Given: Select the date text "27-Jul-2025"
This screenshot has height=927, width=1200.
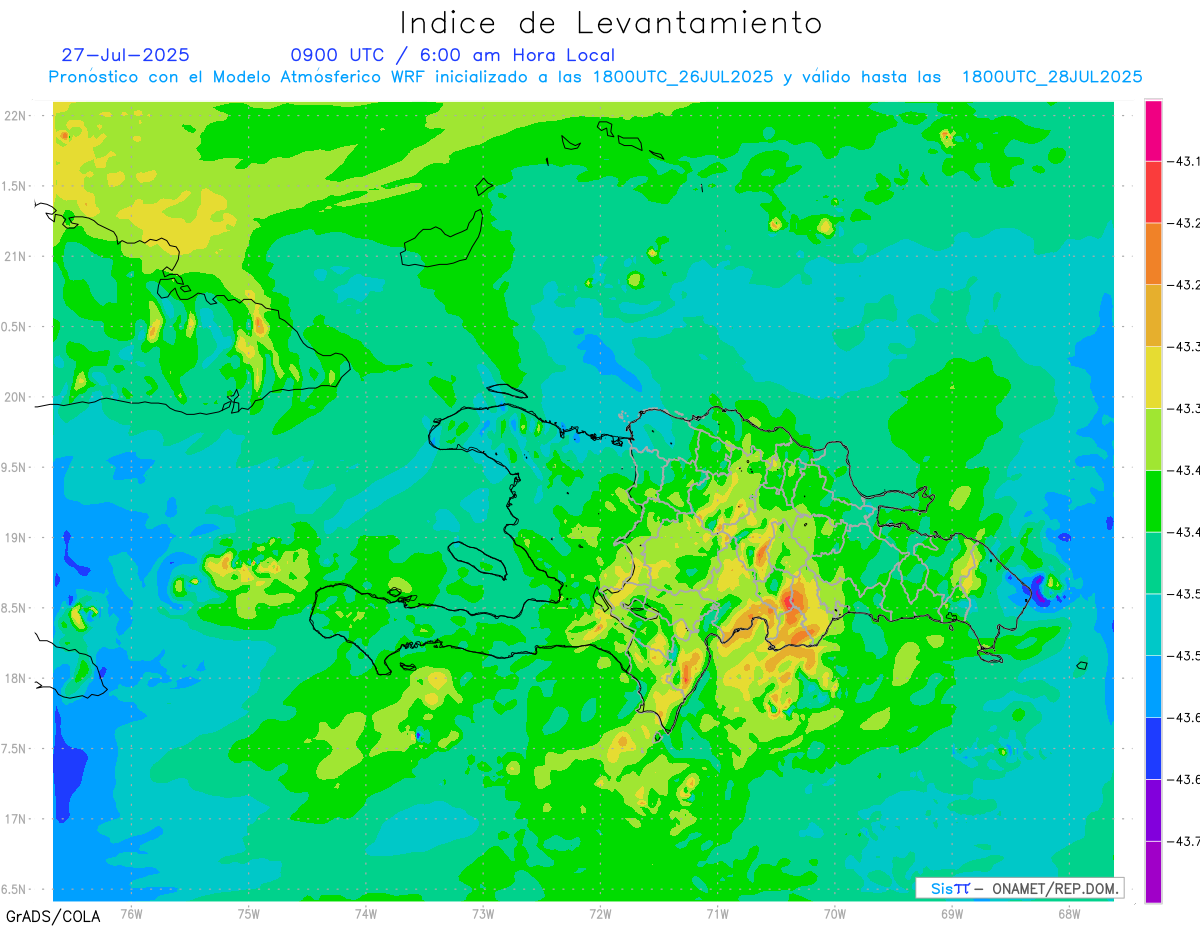Looking at the screenshot, I should [125, 55].
